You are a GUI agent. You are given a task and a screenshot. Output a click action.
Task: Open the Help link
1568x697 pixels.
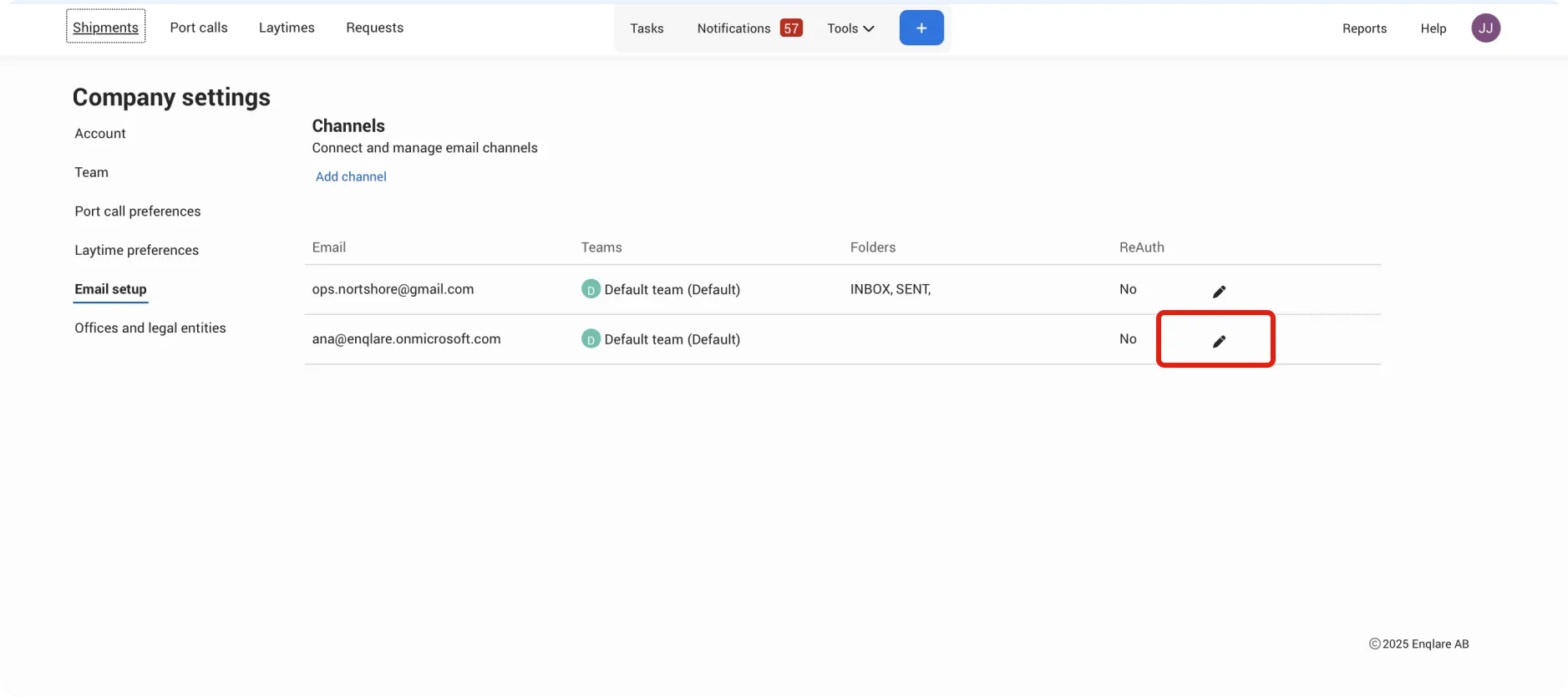[1433, 28]
